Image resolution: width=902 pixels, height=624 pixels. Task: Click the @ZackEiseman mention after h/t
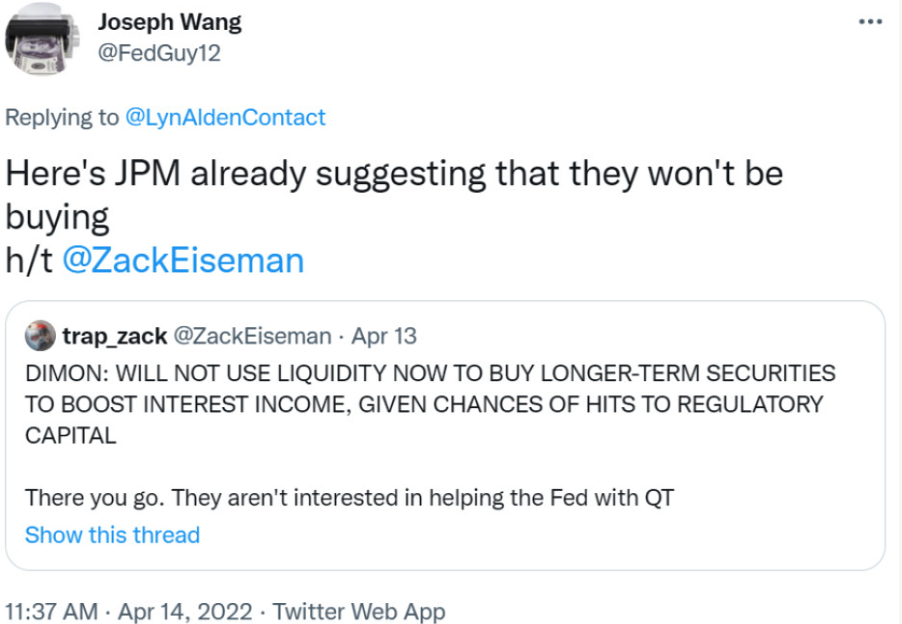(183, 260)
